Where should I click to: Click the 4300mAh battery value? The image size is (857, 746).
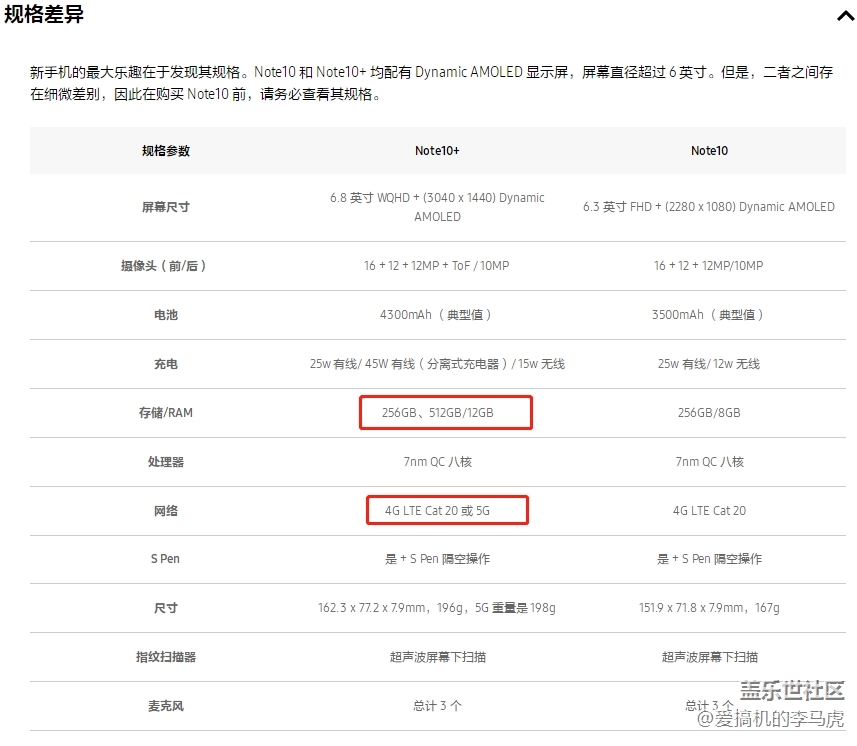[x=437, y=315]
